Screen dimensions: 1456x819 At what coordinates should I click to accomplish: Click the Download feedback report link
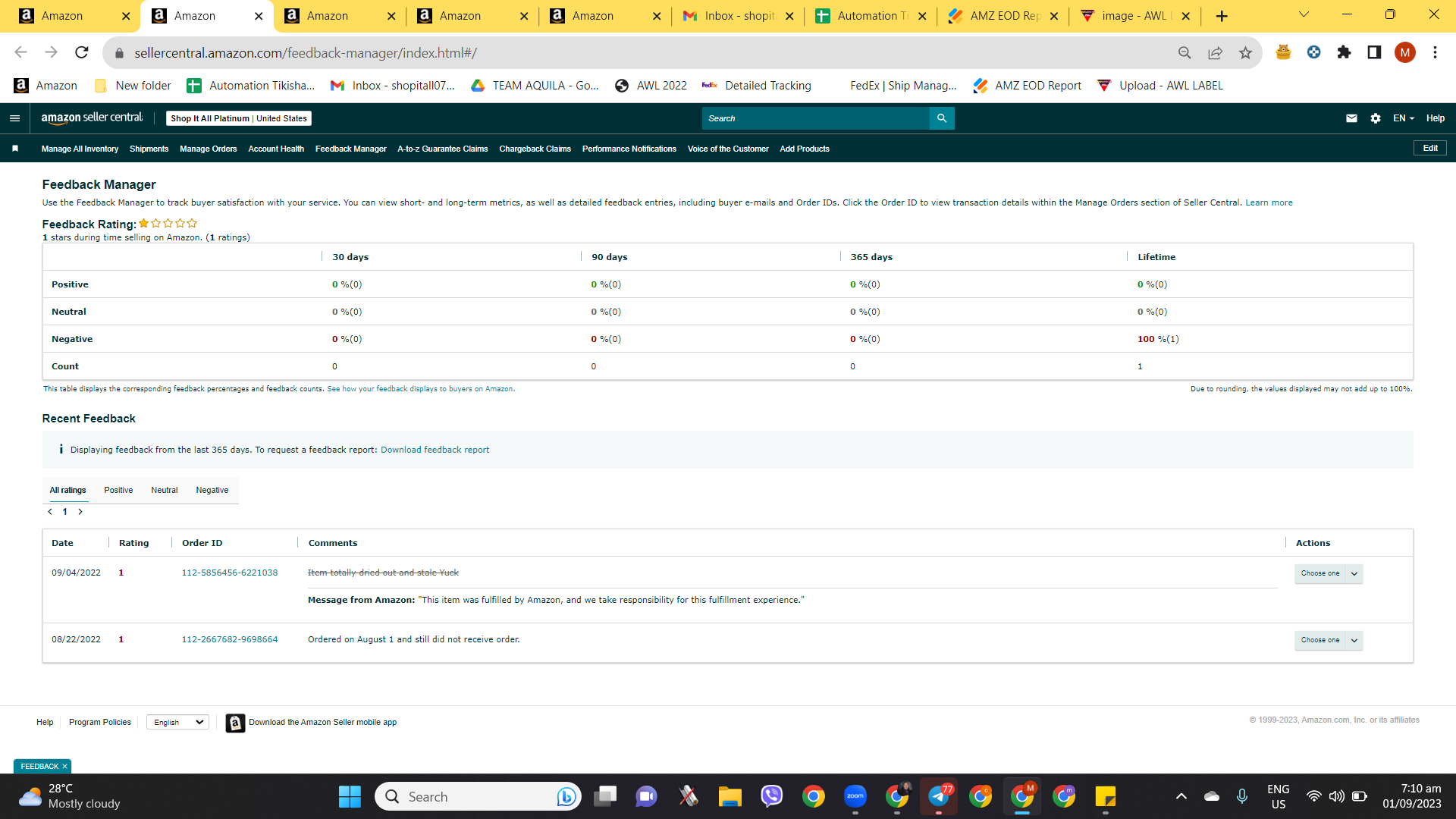point(435,450)
